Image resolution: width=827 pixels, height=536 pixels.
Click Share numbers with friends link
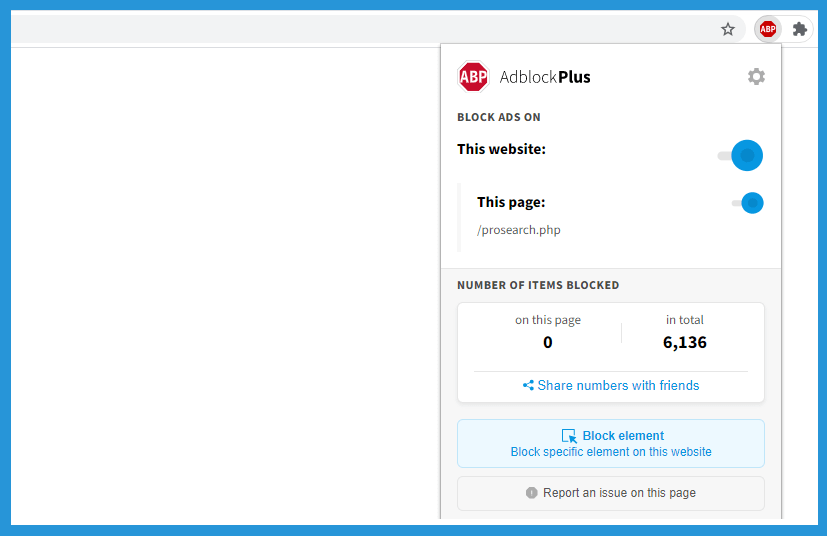611,386
